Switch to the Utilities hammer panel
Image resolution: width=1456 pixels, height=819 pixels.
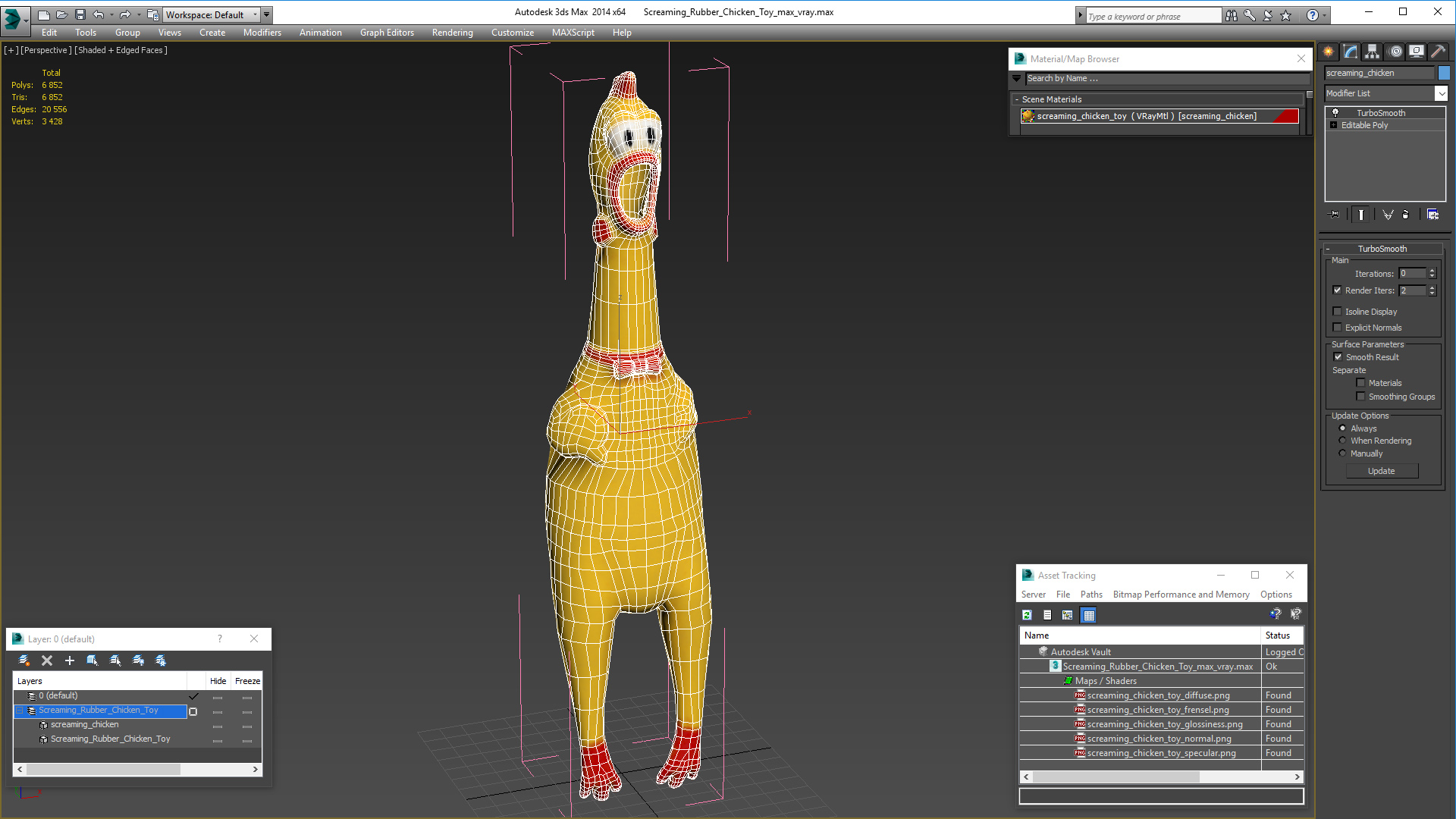coord(1438,52)
